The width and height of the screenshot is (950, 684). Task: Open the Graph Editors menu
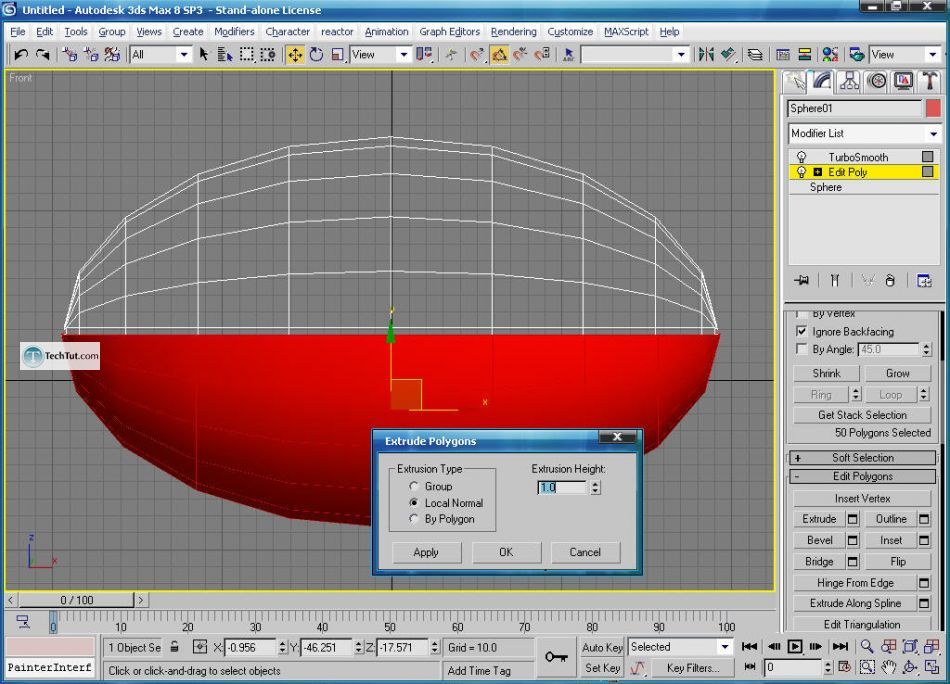[449, 32]
